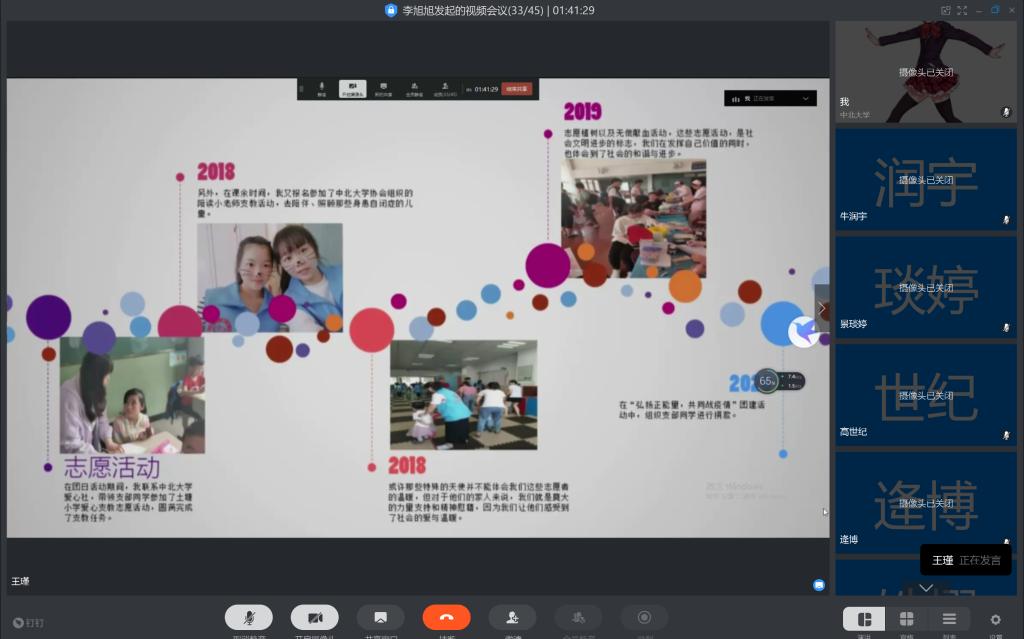
Task: Click the share window button
Action: pos(380,617)
